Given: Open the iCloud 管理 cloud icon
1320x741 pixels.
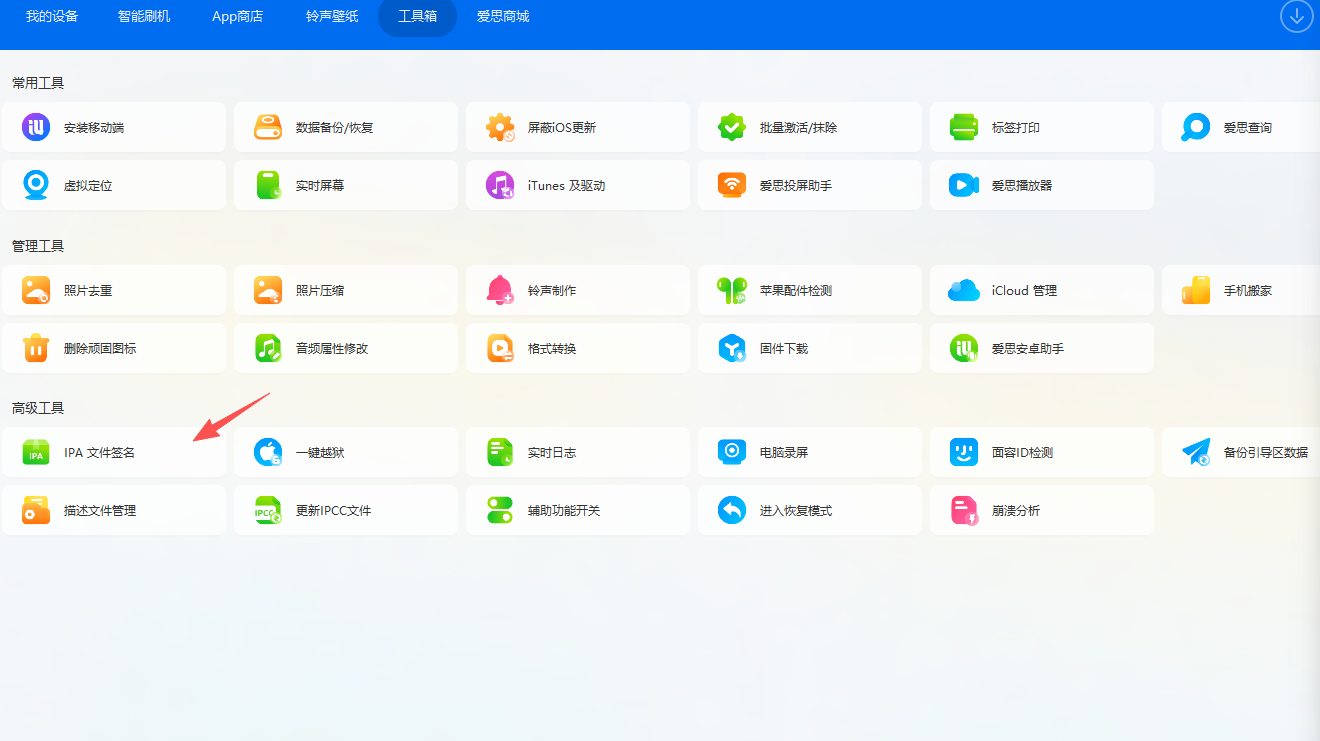Looking at the screenshot, I should [x=963, y=291].
